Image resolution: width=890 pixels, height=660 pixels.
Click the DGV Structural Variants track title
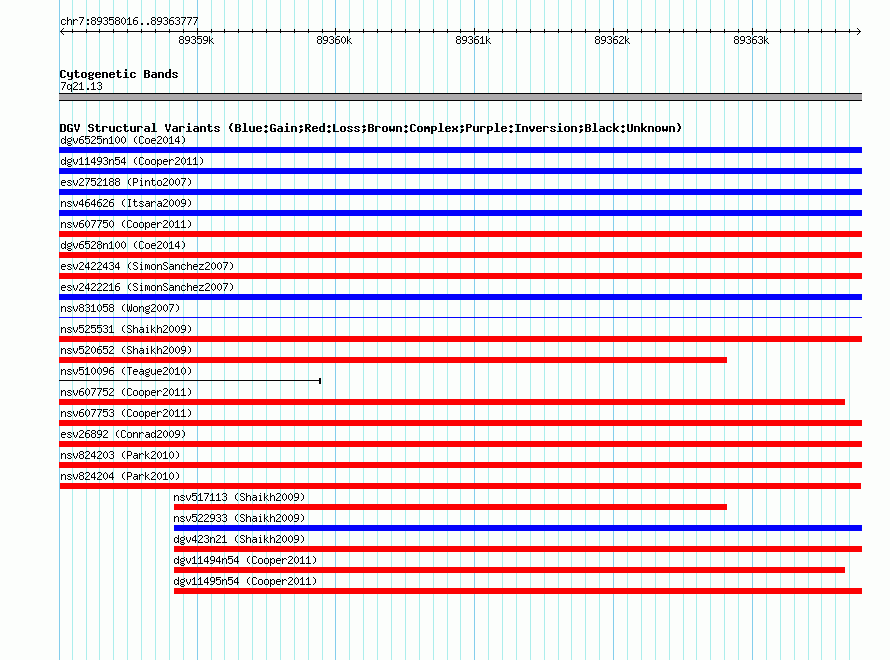(x=370, y=128)
